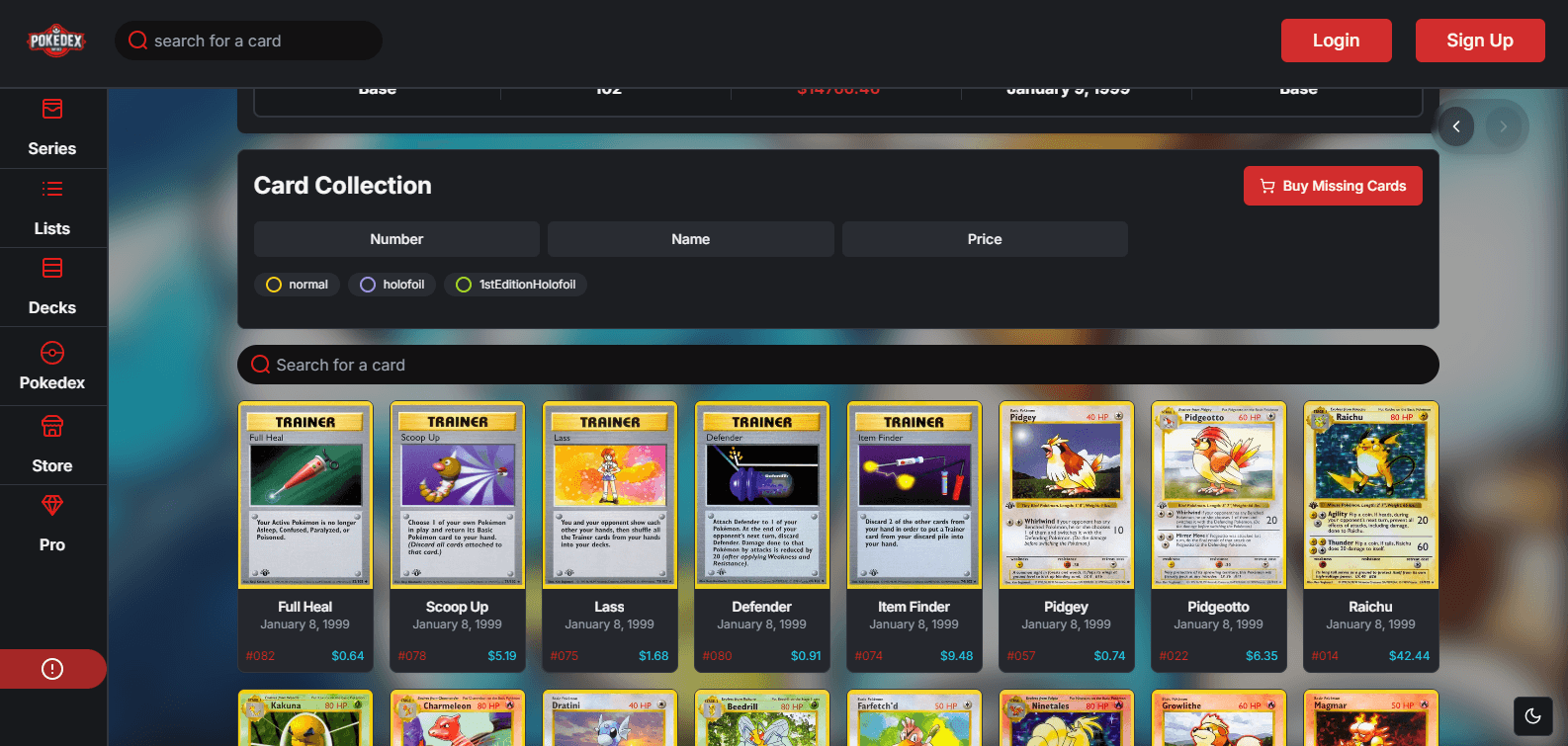
Task: Sort collection by Name
Action: 690,239
